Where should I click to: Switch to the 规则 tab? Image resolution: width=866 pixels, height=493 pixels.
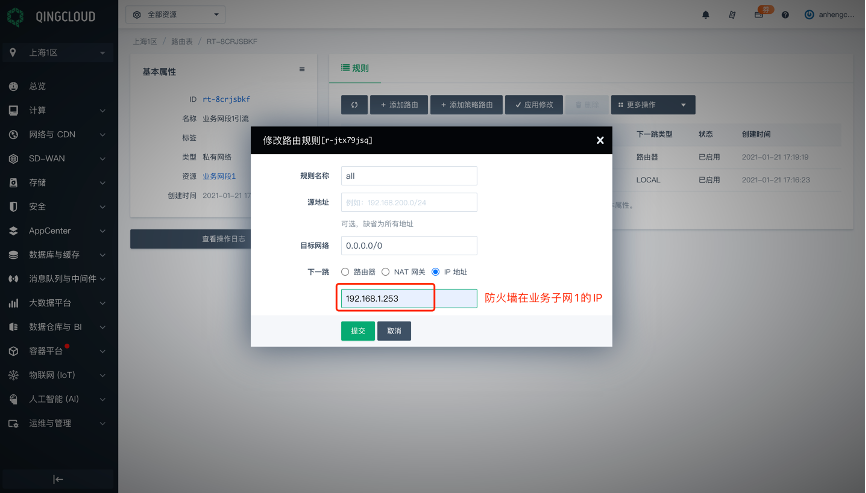355,68
